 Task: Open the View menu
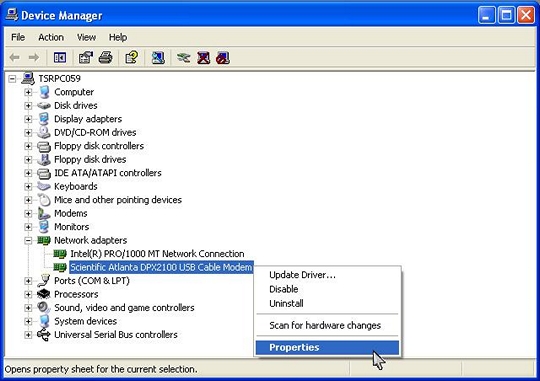click(x=86, y=37)
